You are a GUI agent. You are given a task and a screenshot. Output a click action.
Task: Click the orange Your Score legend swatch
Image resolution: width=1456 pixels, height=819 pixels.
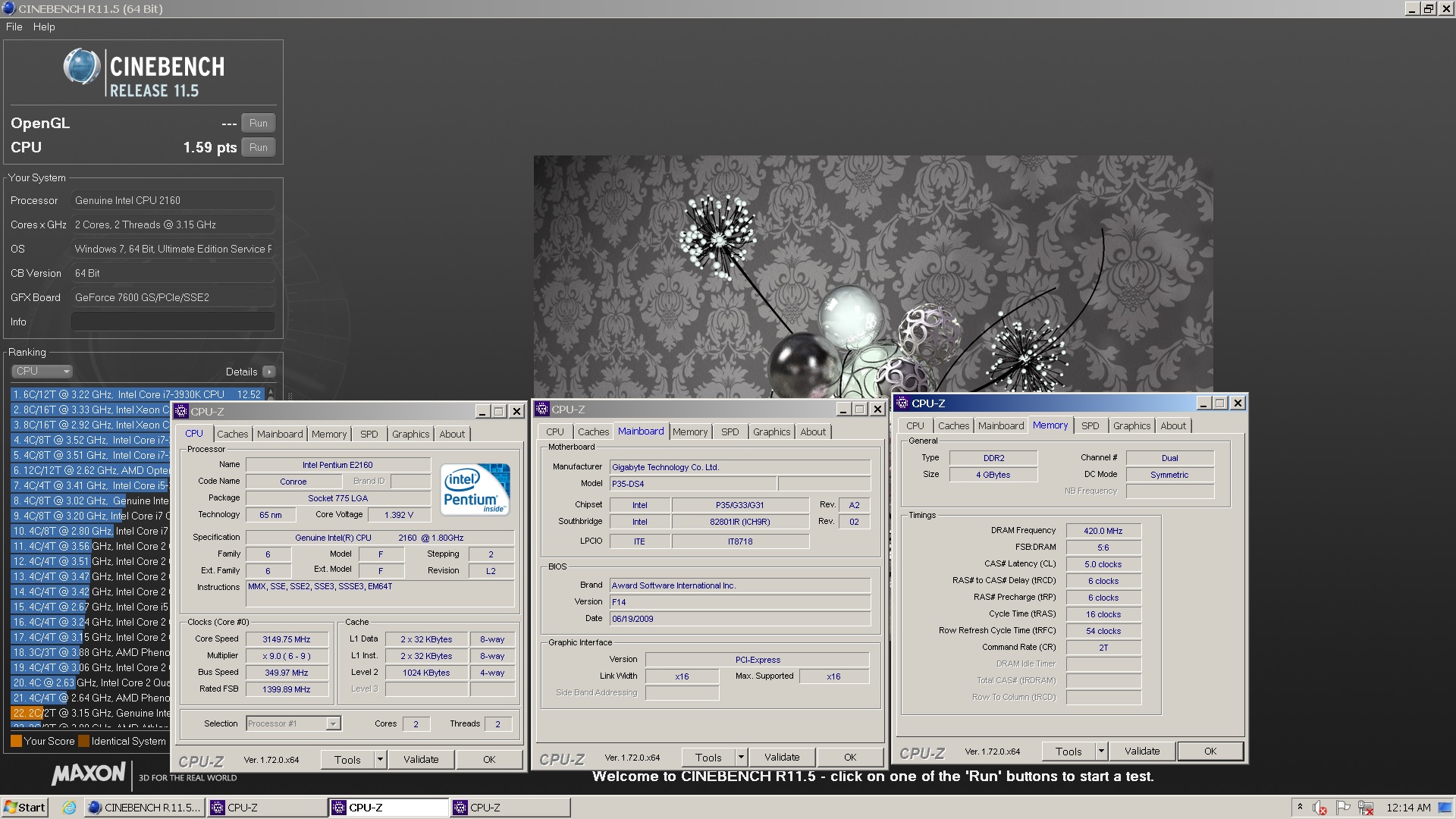(x=16, y=741)
